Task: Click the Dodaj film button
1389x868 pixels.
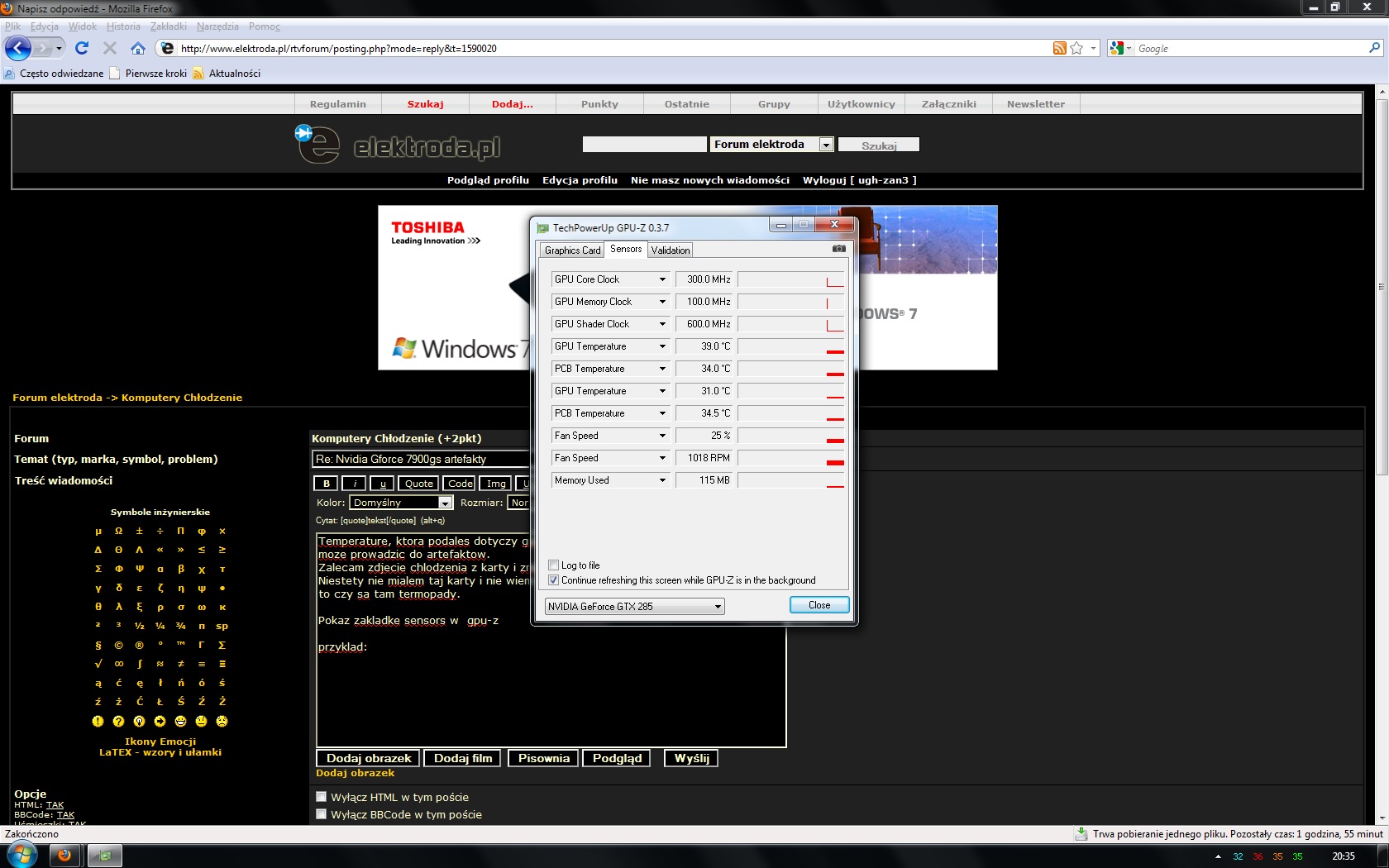Action: (463, 758)
